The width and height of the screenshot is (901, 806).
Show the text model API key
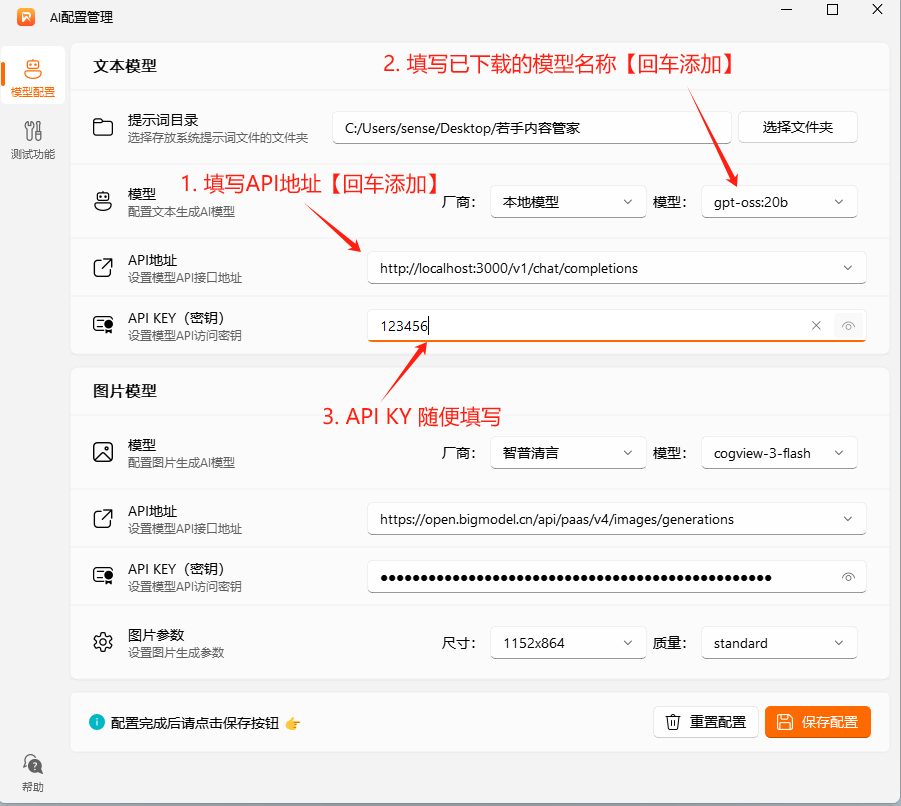[x=848, y=325]
